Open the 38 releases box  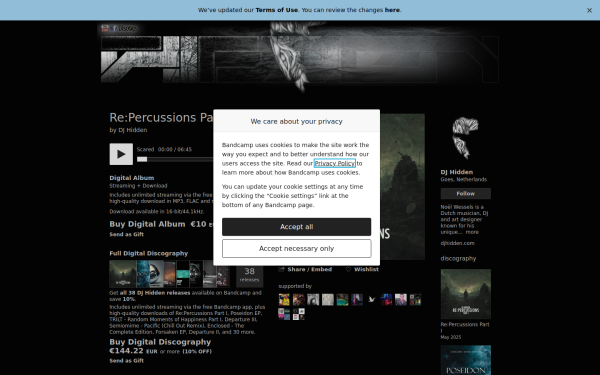click(x=249, y=274)
